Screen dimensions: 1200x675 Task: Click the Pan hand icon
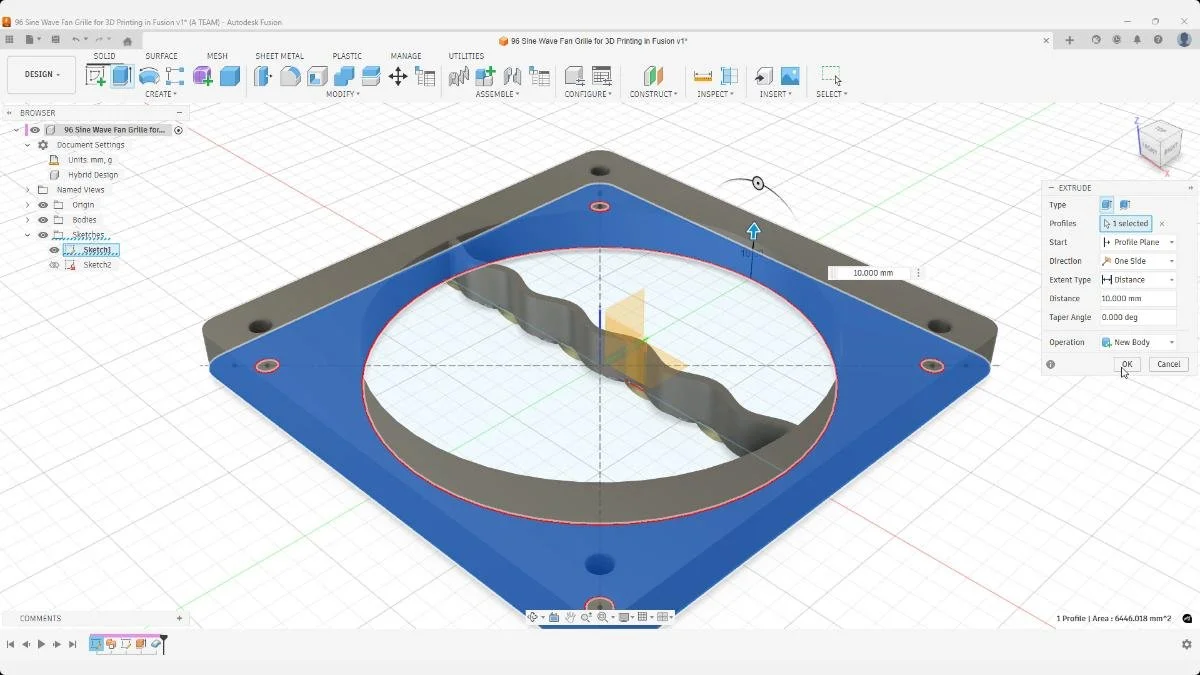click(x=570, y=617)
